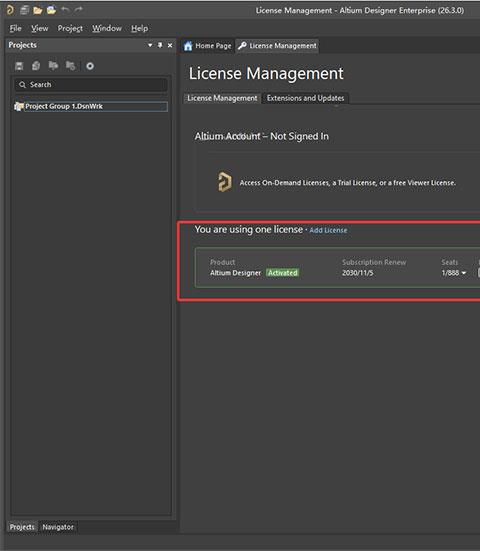Click the third icon in the Projects toolbar
The width and height of the screenshot is (480, 551).
click(53, 65)
